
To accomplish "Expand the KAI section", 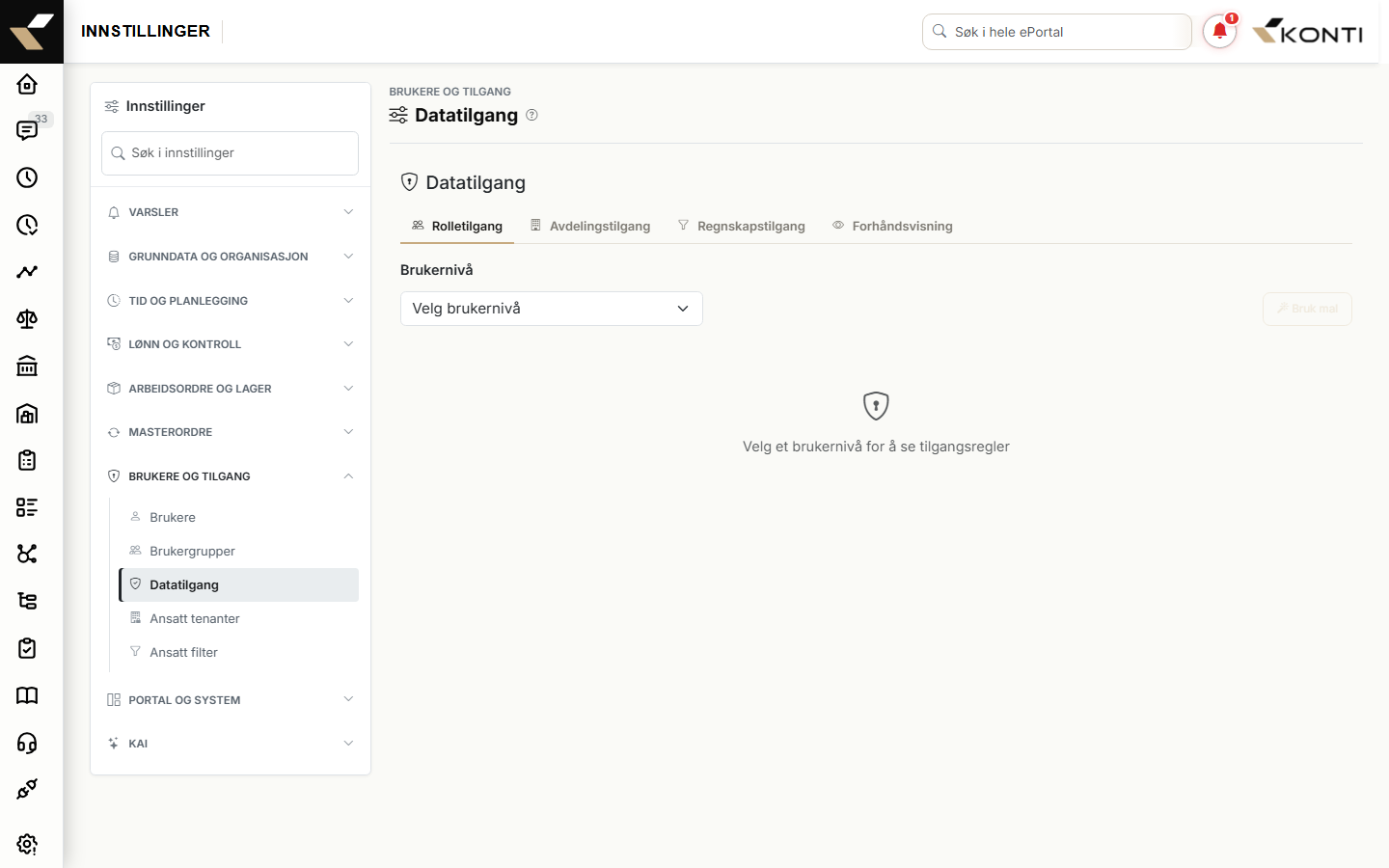I will [231, 744].
